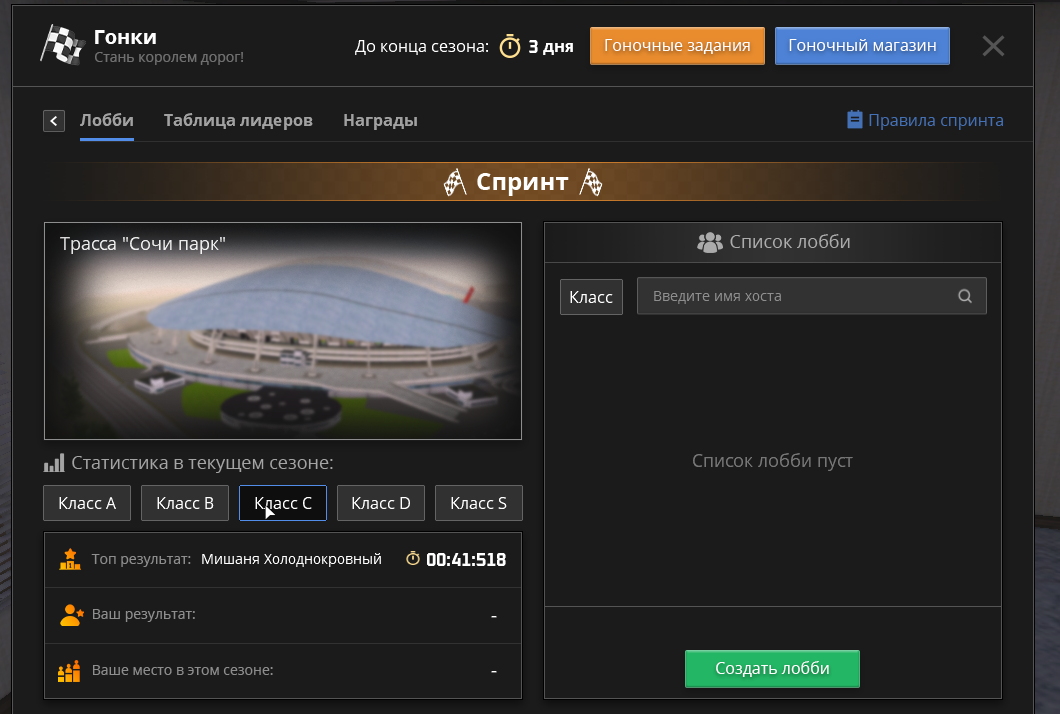Image resolution: width=1060 pixels, height=714 pixels.
Task: Click the lobby list people icon
Action: tap(709, 242)
